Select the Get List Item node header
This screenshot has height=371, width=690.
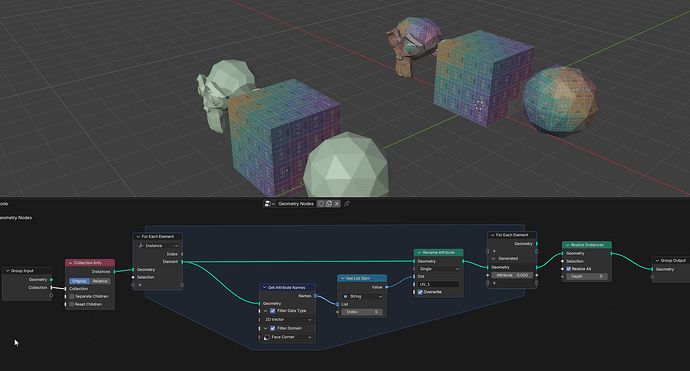pos(362,279)
